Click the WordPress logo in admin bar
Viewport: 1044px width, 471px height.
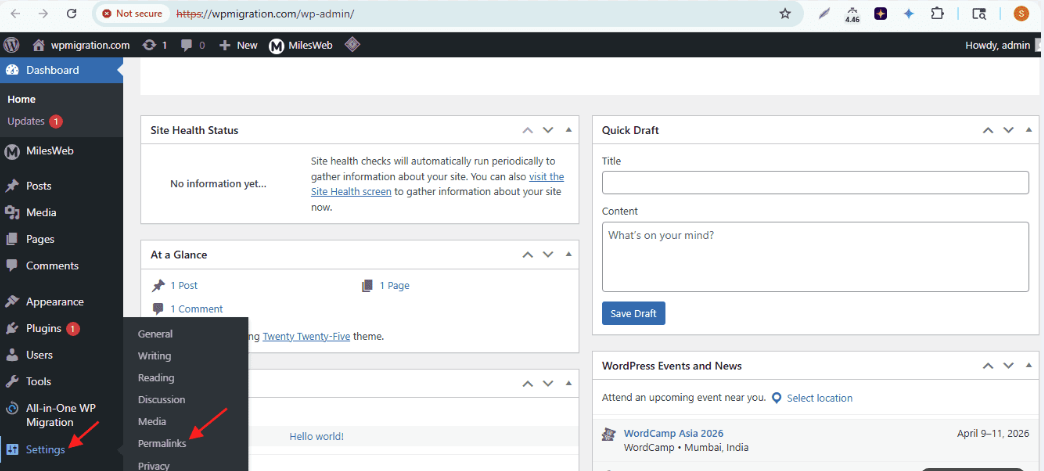[11, 45]
